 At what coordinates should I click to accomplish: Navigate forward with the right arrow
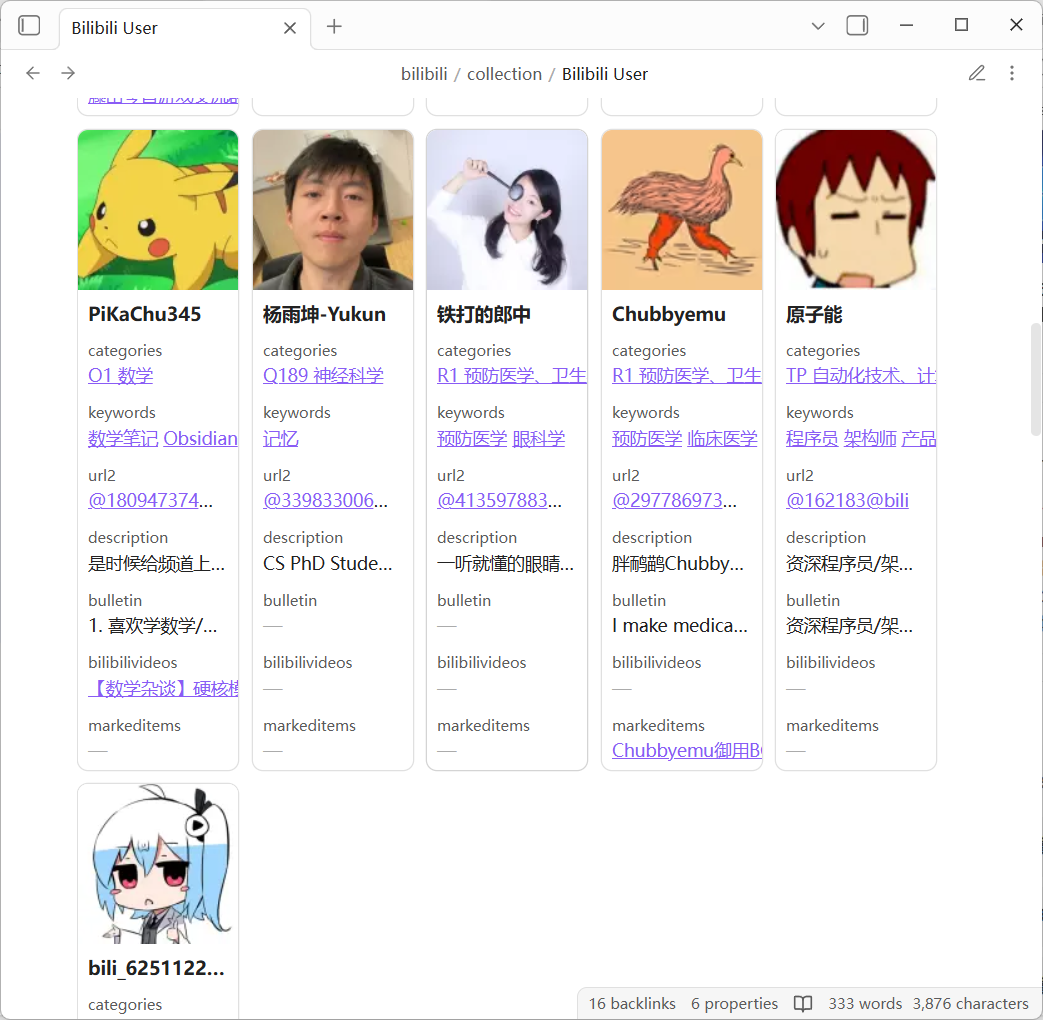point(68,73)
